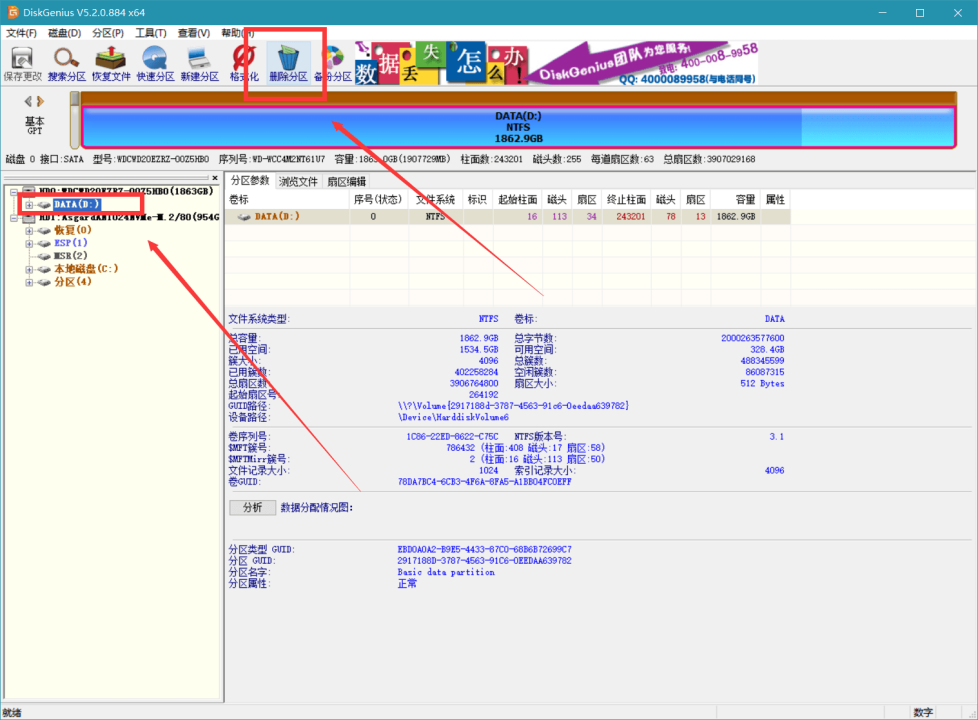Expand the ESP(1) partition node
The width and height of the screenshot is (978, 720).
(29, 243)
